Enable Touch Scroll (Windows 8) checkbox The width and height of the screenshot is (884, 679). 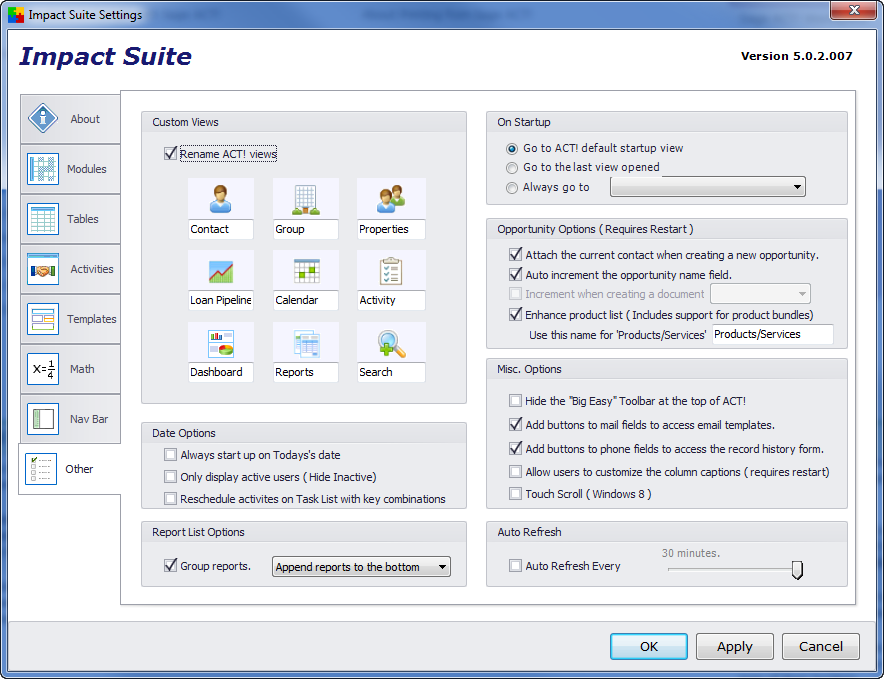coord(515,493)
